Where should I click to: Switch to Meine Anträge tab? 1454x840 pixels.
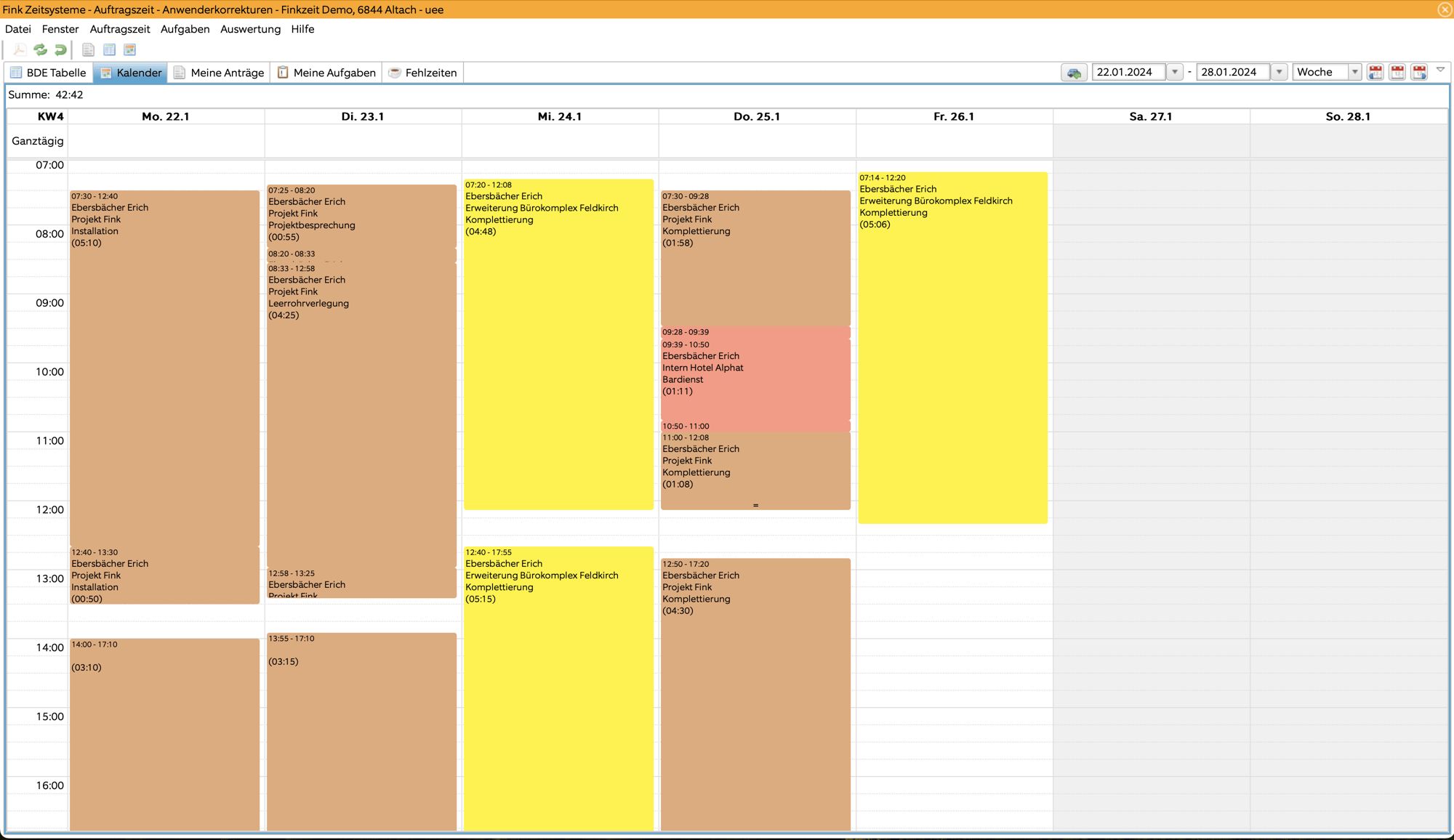(219, 73)
